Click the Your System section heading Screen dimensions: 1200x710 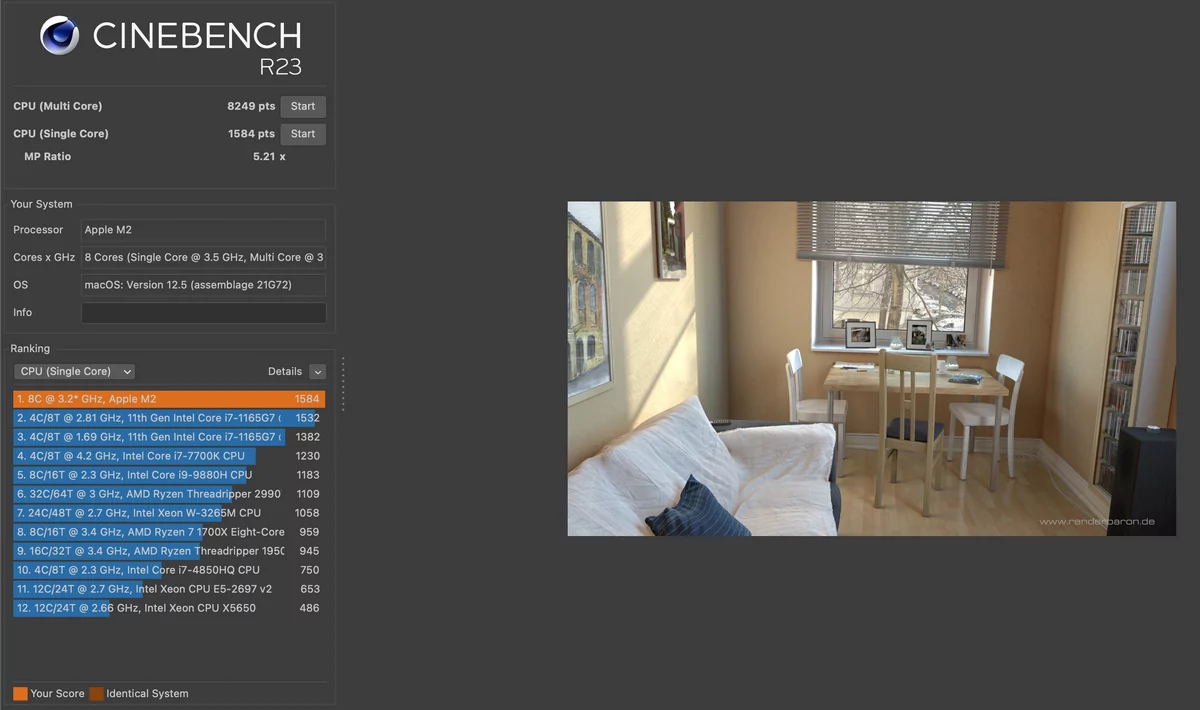(41, 204)
